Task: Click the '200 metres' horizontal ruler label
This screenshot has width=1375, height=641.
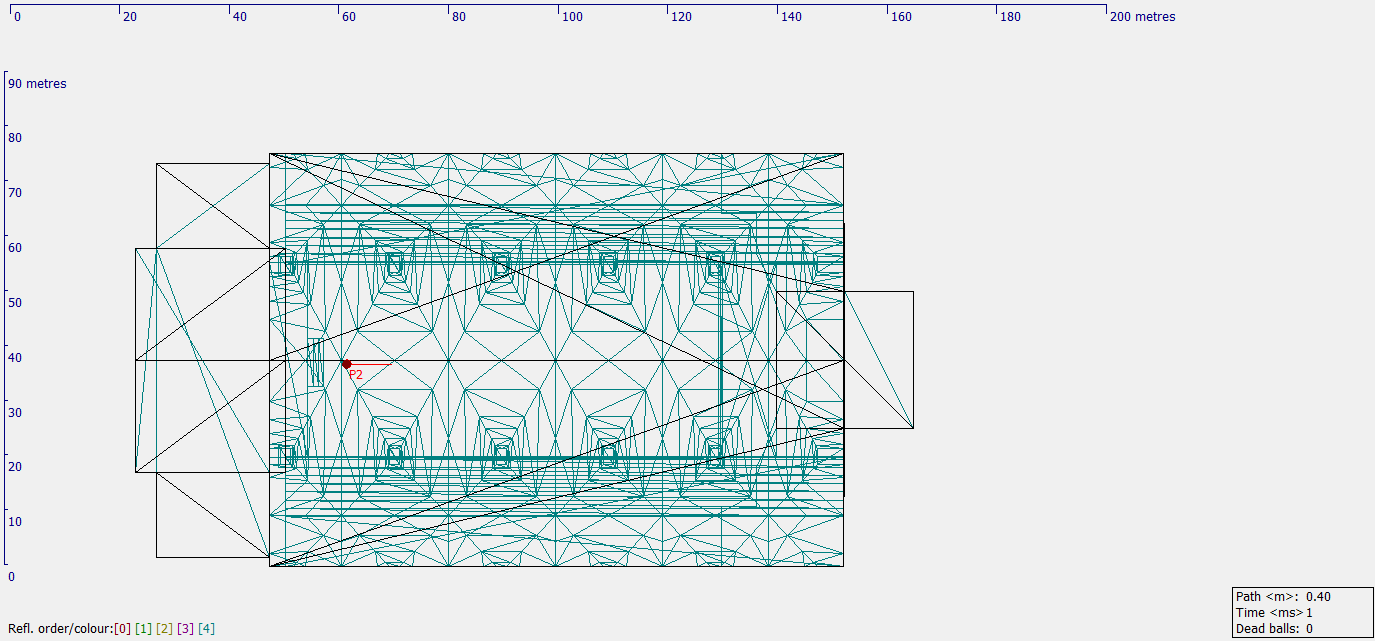Action: click(x=1143, y=17)
